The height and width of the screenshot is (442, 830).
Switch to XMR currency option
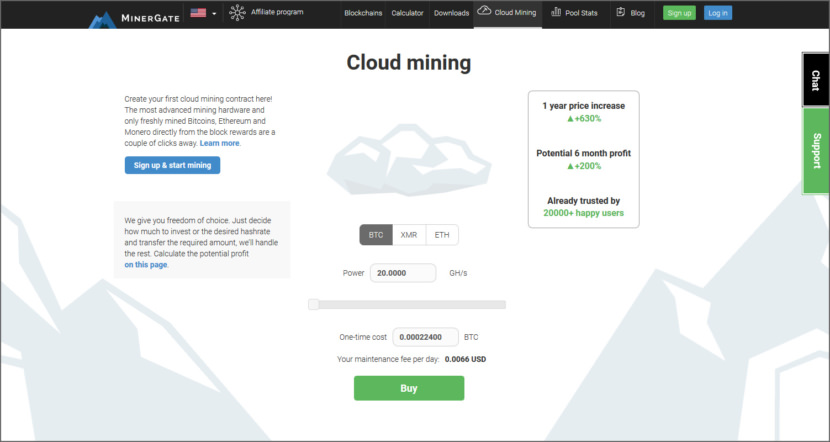408,235
